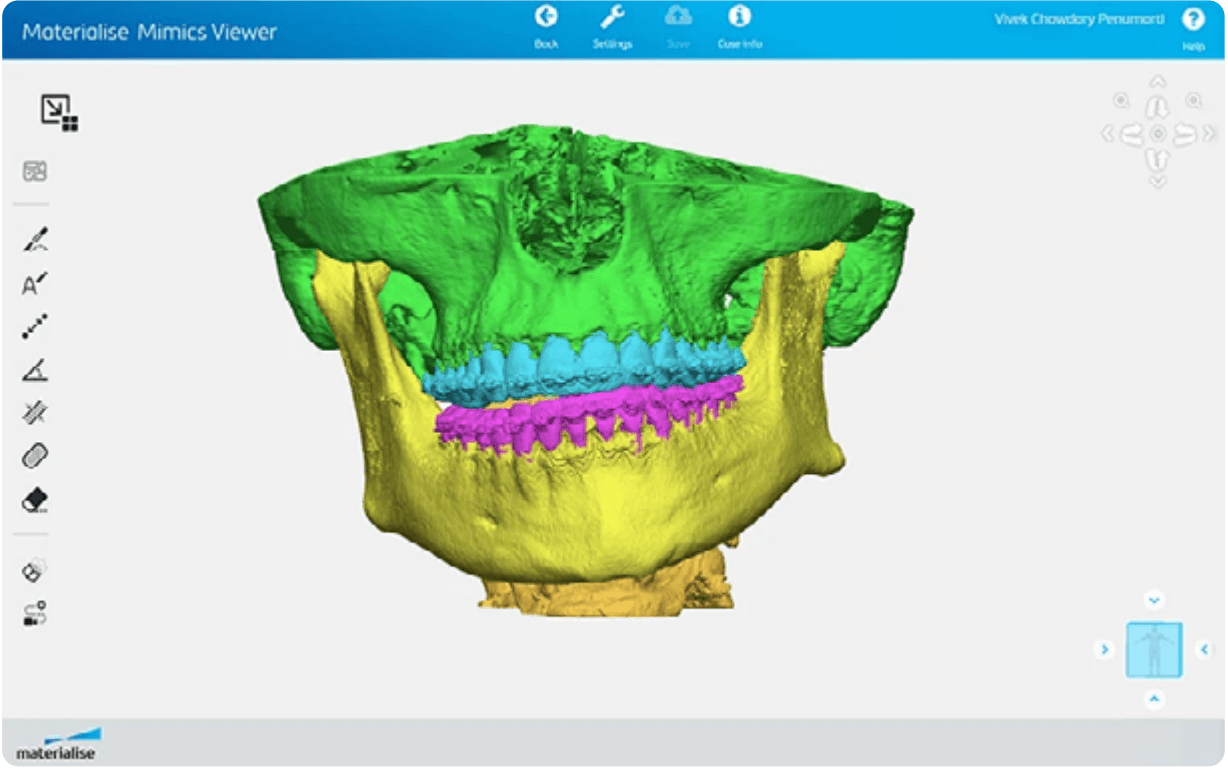Collapse using the down chevron above orientation thumbnail
1228x768 pixels.
1152,601
